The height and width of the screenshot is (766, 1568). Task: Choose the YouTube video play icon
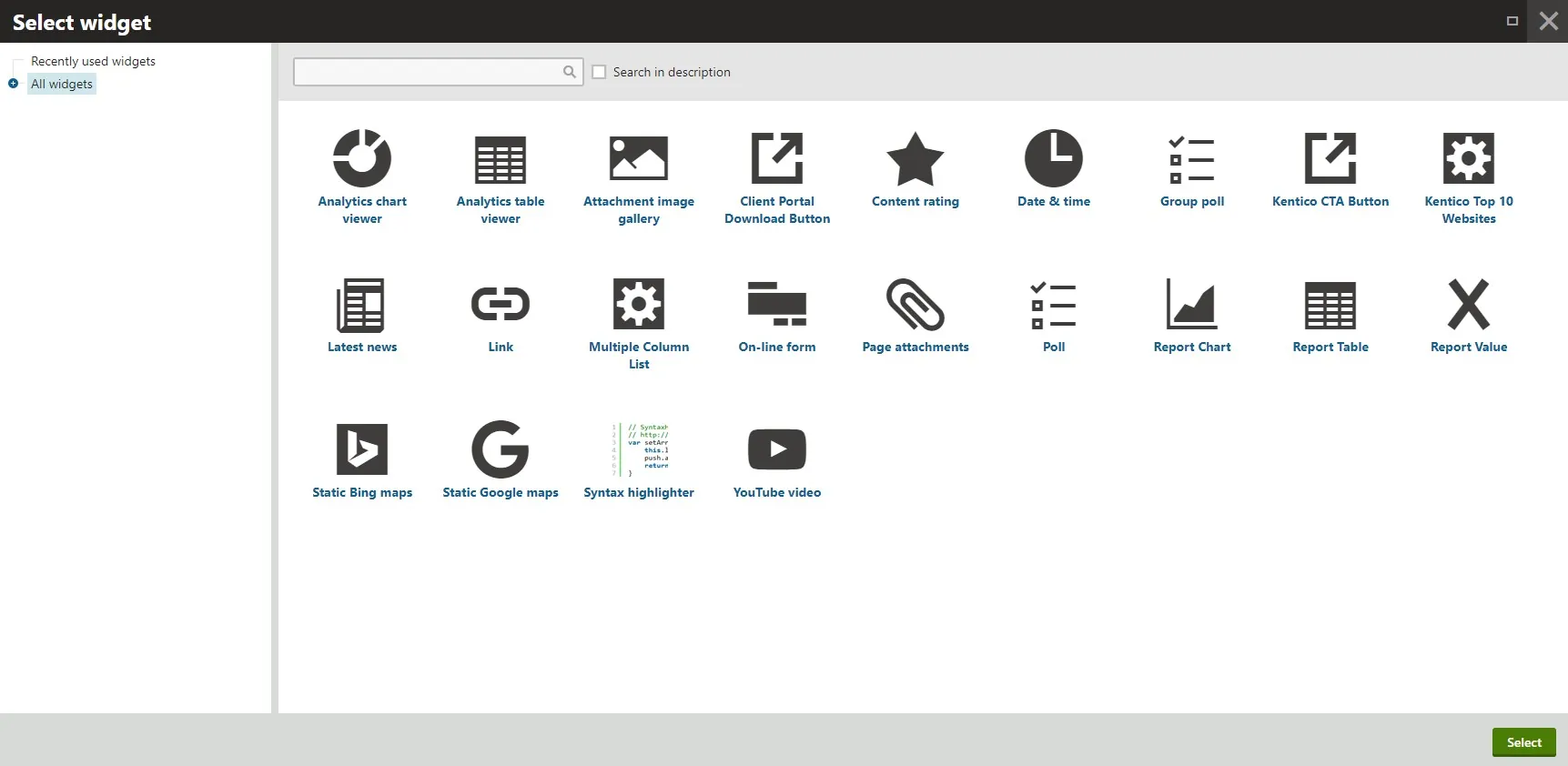click(777, 449)
